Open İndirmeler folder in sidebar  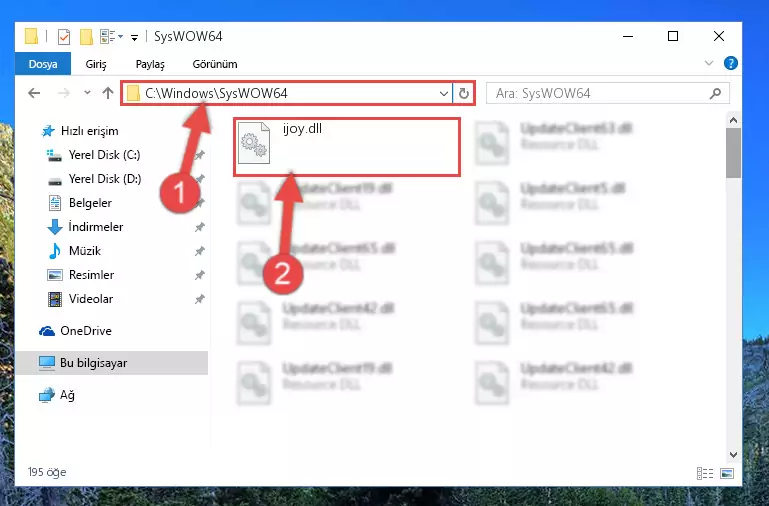pos(96,227)
